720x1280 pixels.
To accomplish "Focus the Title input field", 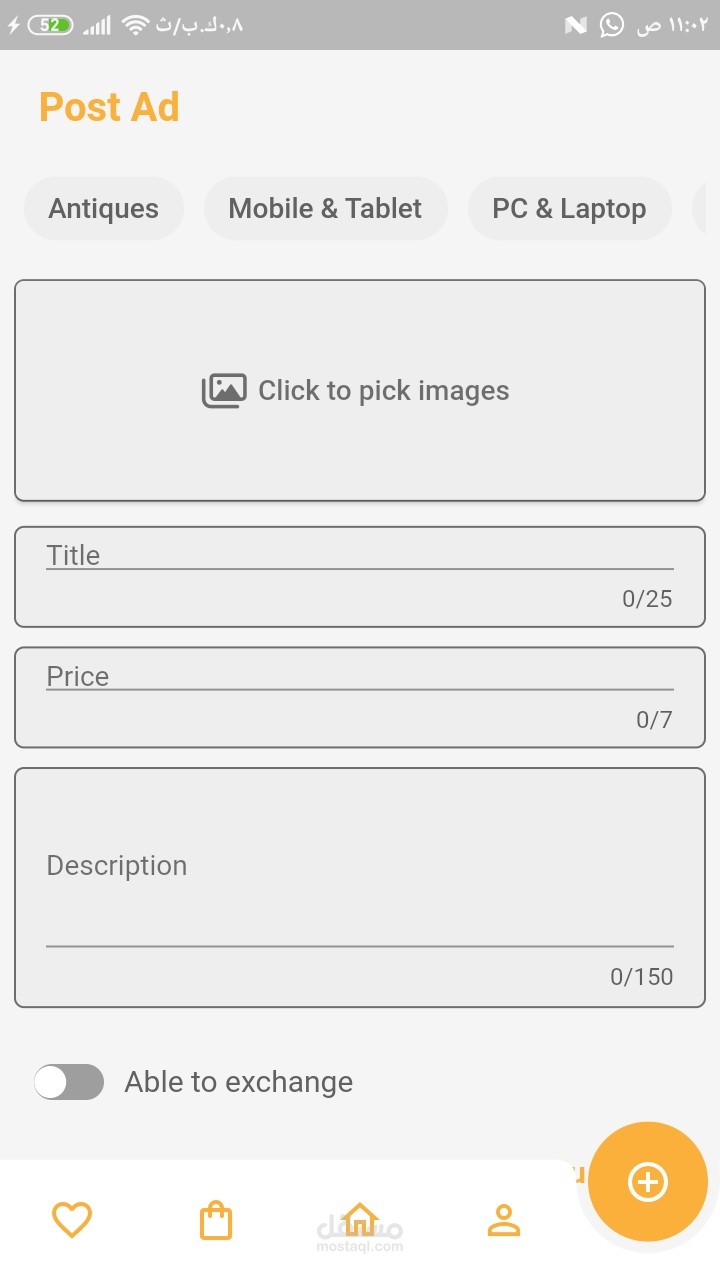I will click(360, 577).
